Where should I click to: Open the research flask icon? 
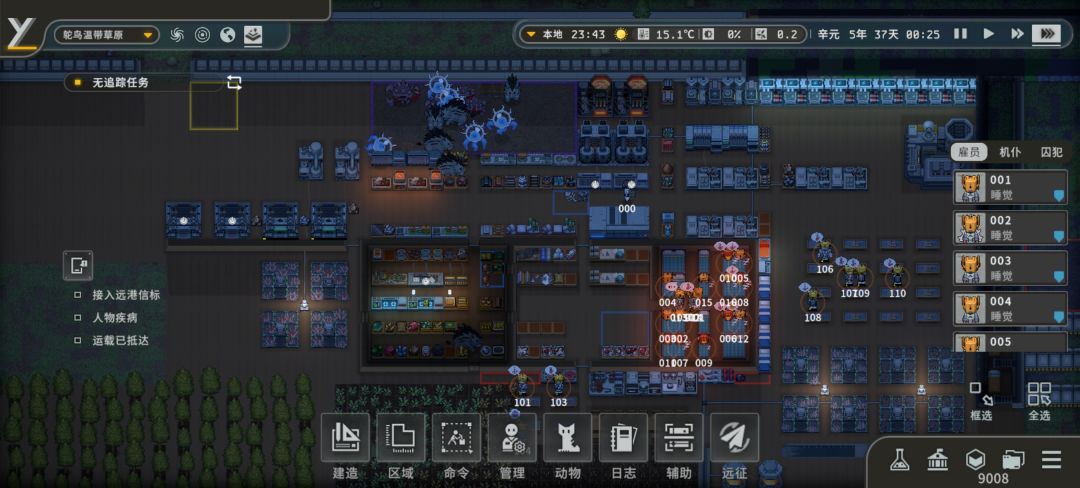[899, 460]
